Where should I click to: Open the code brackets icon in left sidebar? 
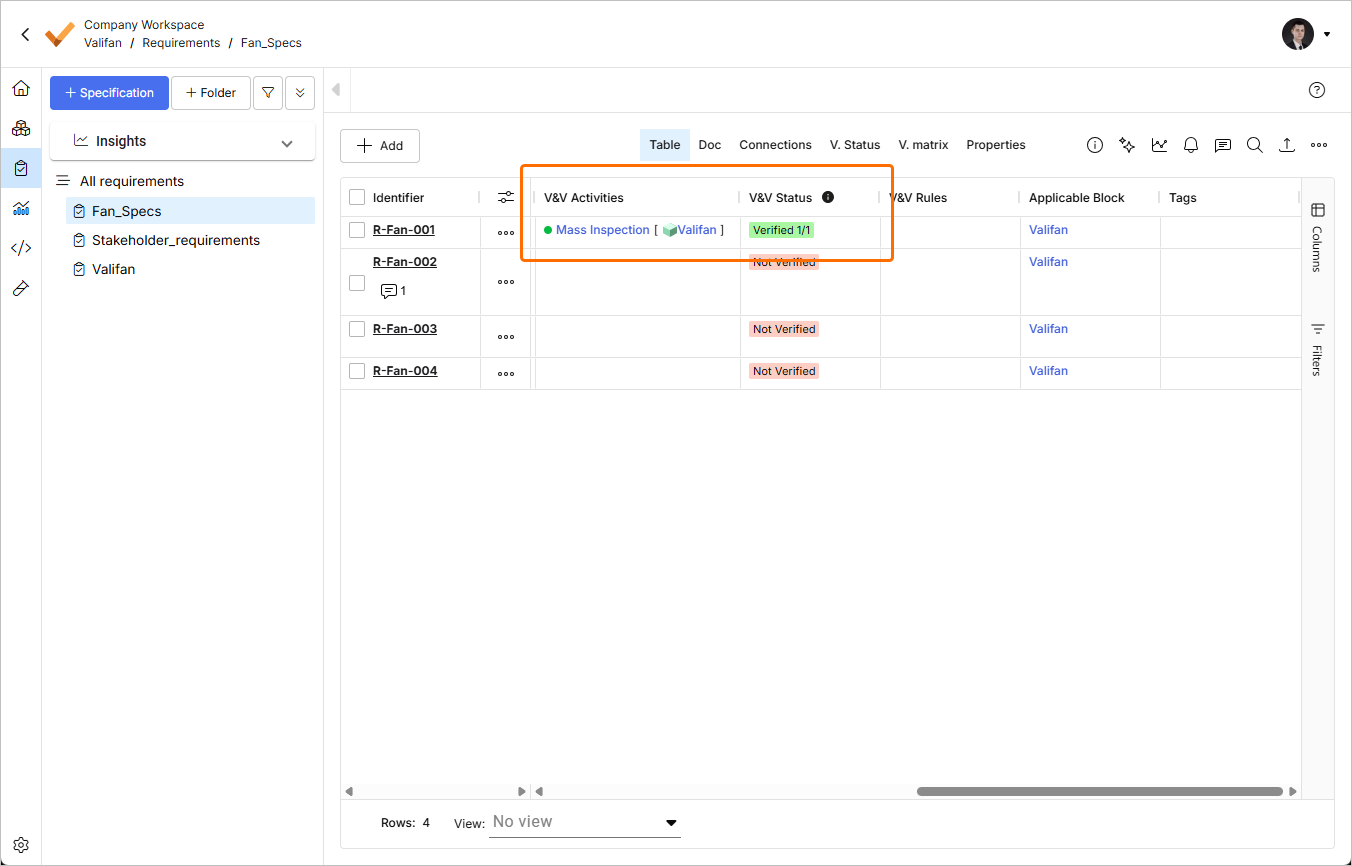pos(21,248)
